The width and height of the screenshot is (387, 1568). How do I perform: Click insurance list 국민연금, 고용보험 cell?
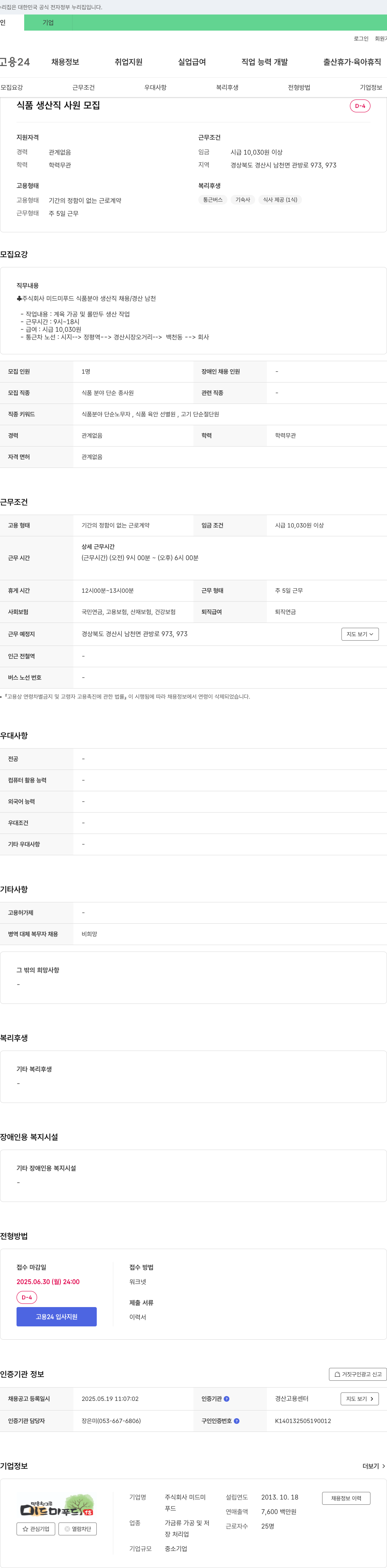pyautogui.click(x=129, y=612)
